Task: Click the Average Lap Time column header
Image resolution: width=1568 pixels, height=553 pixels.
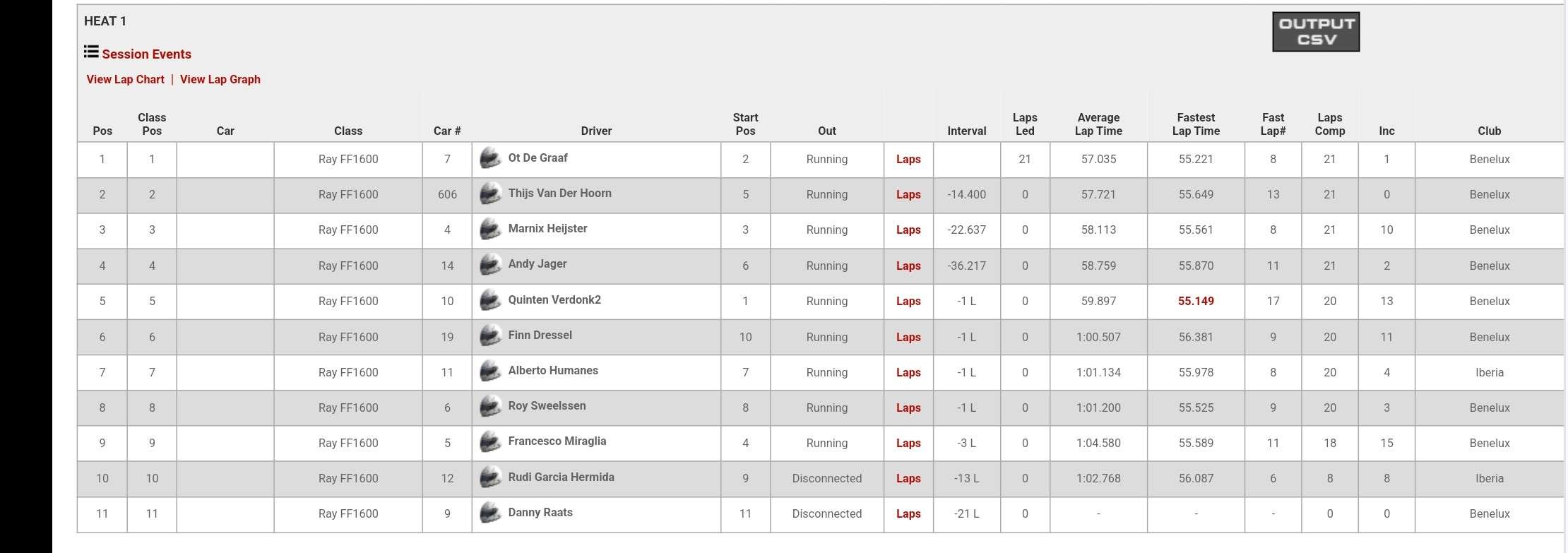Action: tap(1098, 124)
